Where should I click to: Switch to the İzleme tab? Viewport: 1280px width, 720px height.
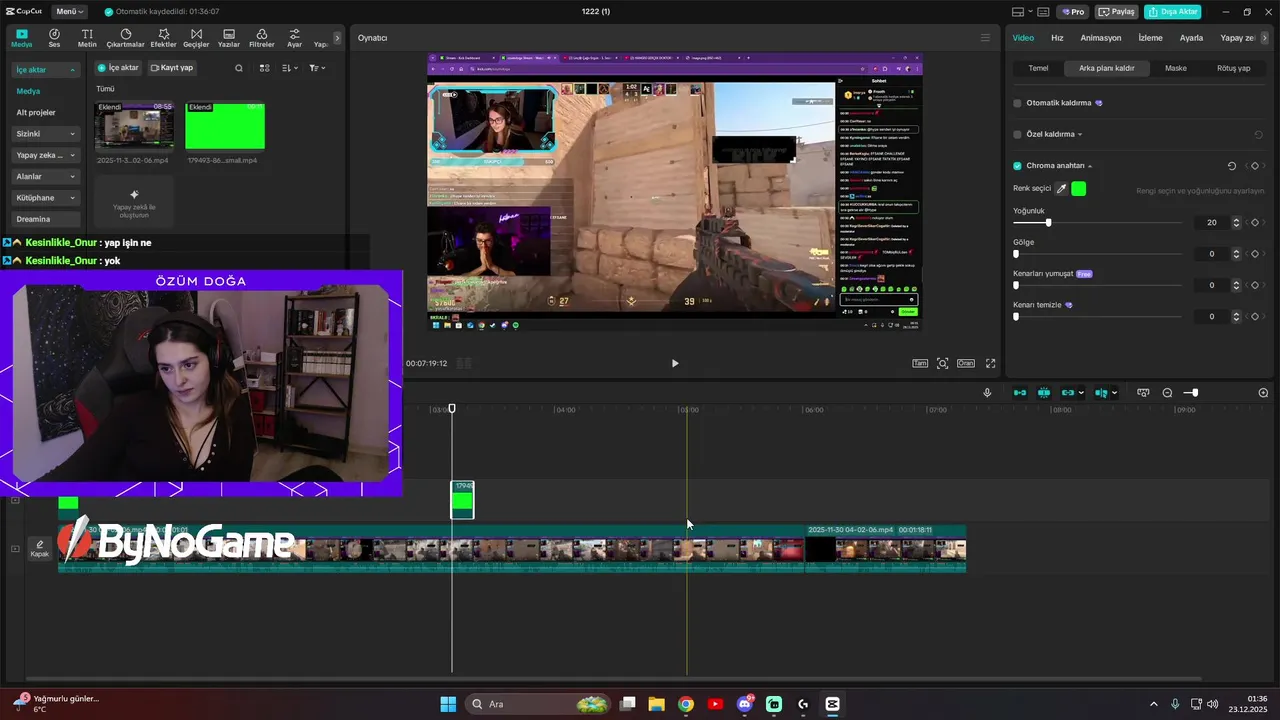pos(1151,38)
